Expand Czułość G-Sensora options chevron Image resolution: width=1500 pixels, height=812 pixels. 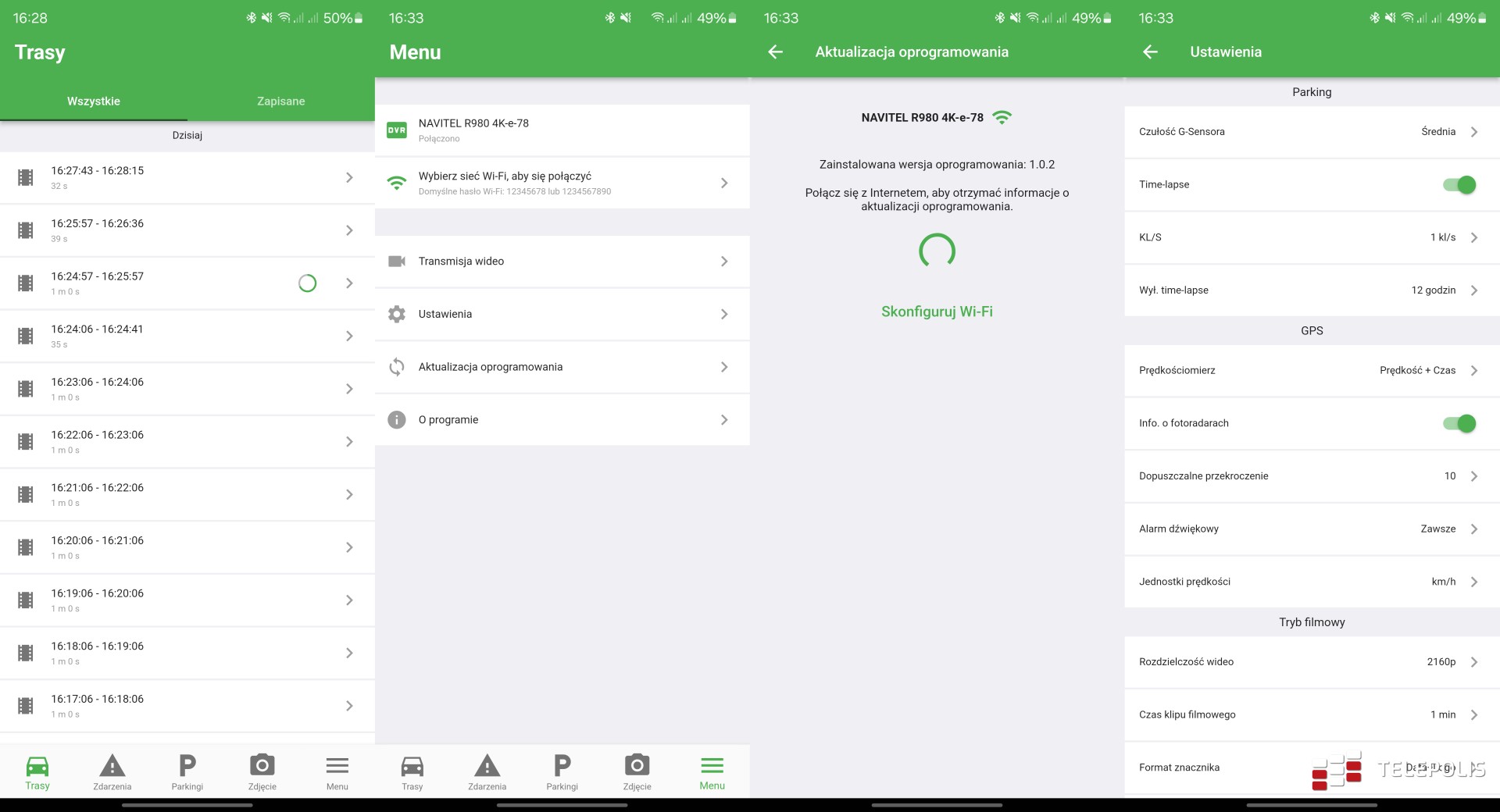[1473, 132]
